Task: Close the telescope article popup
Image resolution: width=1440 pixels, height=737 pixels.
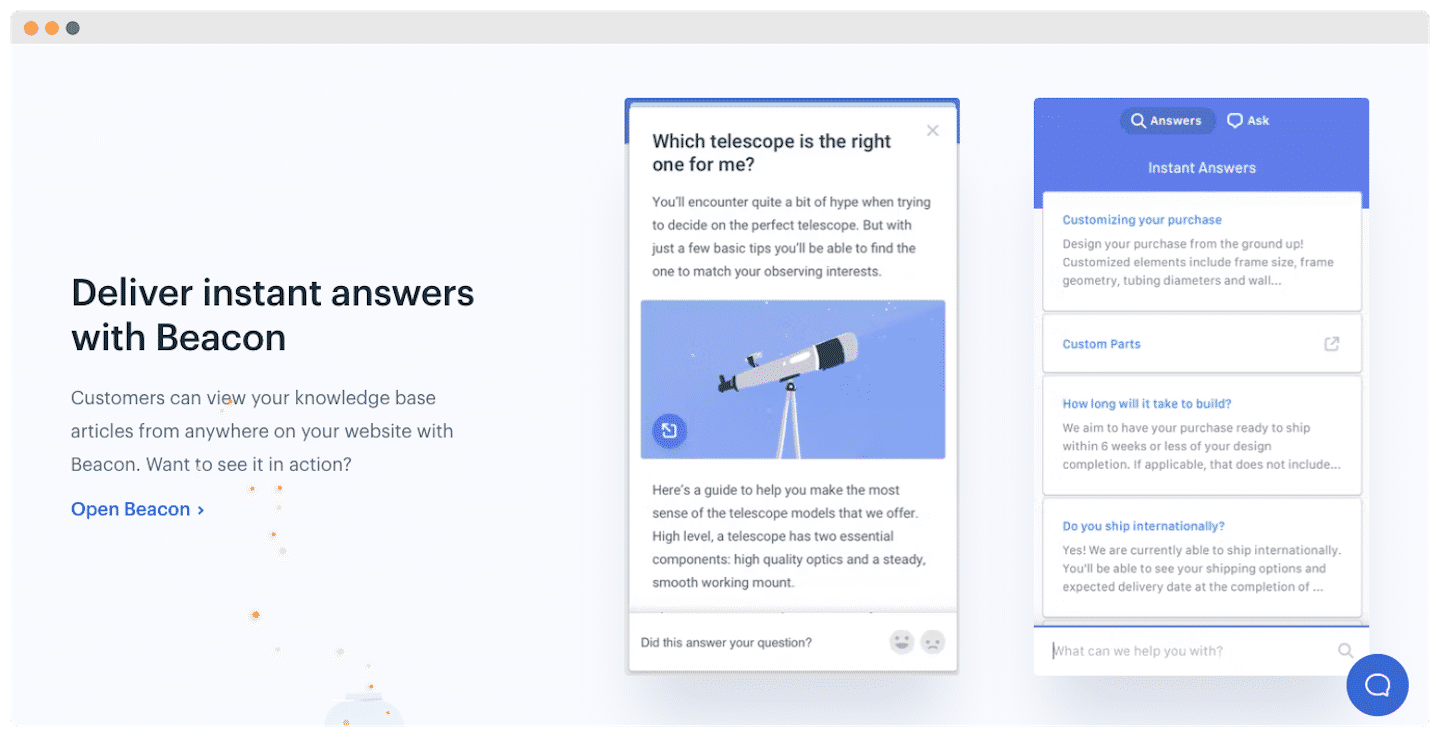Action: pos(932,130)
